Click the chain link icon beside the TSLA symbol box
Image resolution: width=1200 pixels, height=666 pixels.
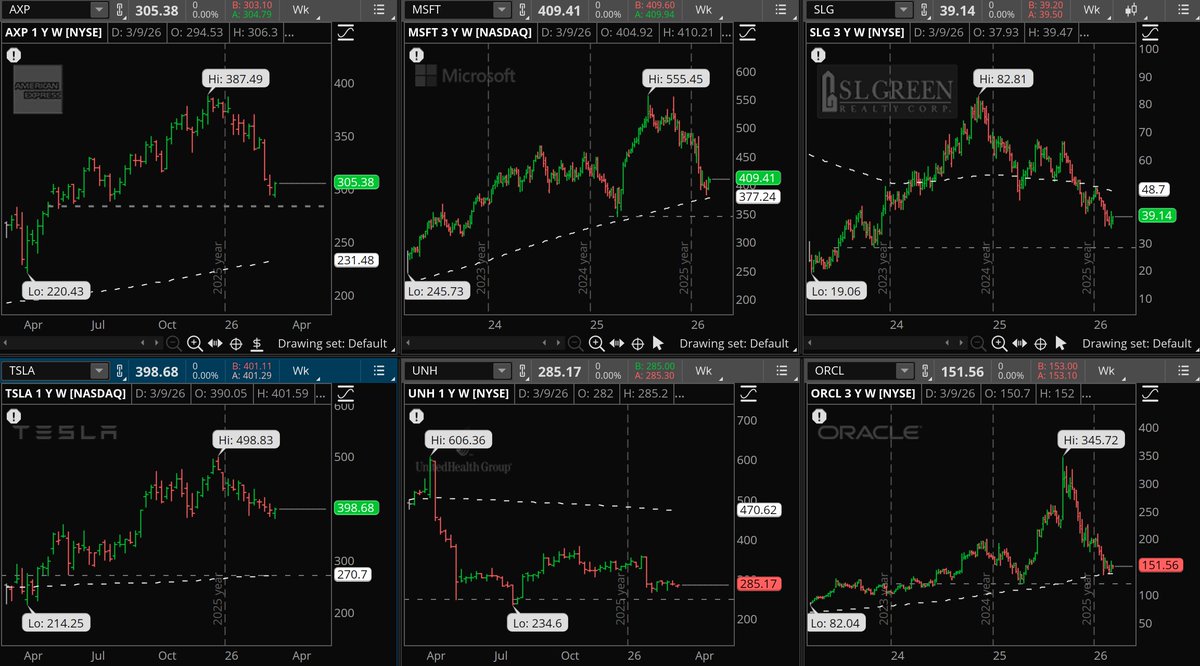point(119,371)
